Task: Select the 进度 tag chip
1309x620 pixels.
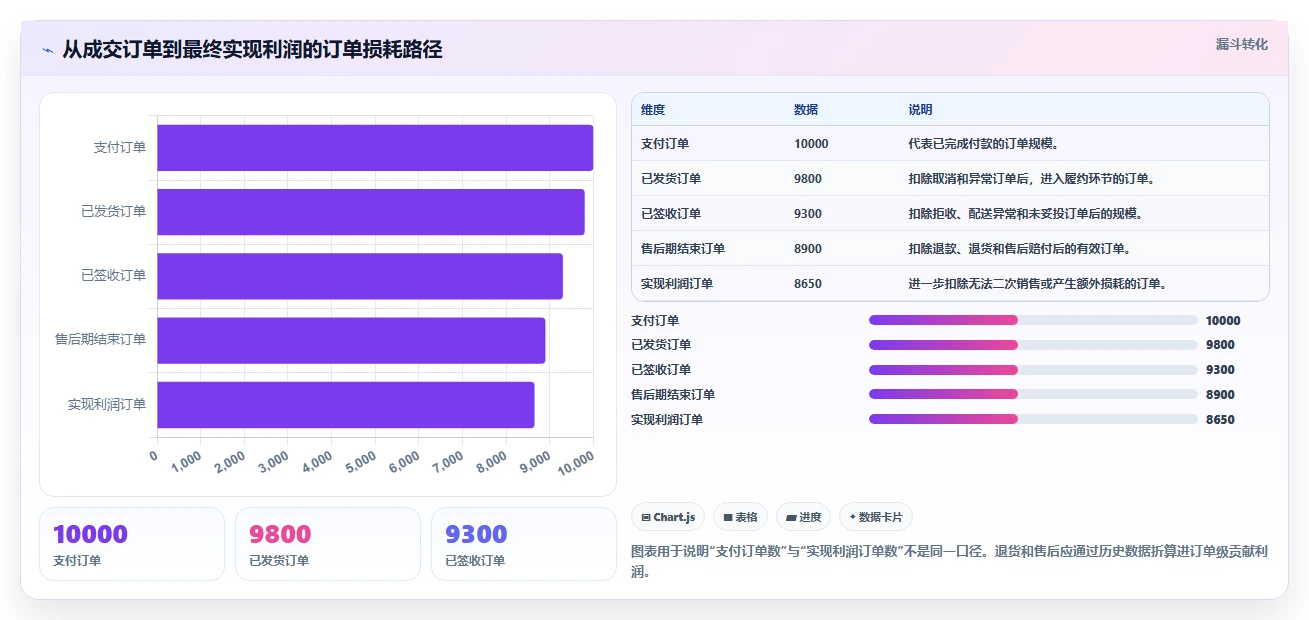Action: pyautogui.click(x=804, y=517)
